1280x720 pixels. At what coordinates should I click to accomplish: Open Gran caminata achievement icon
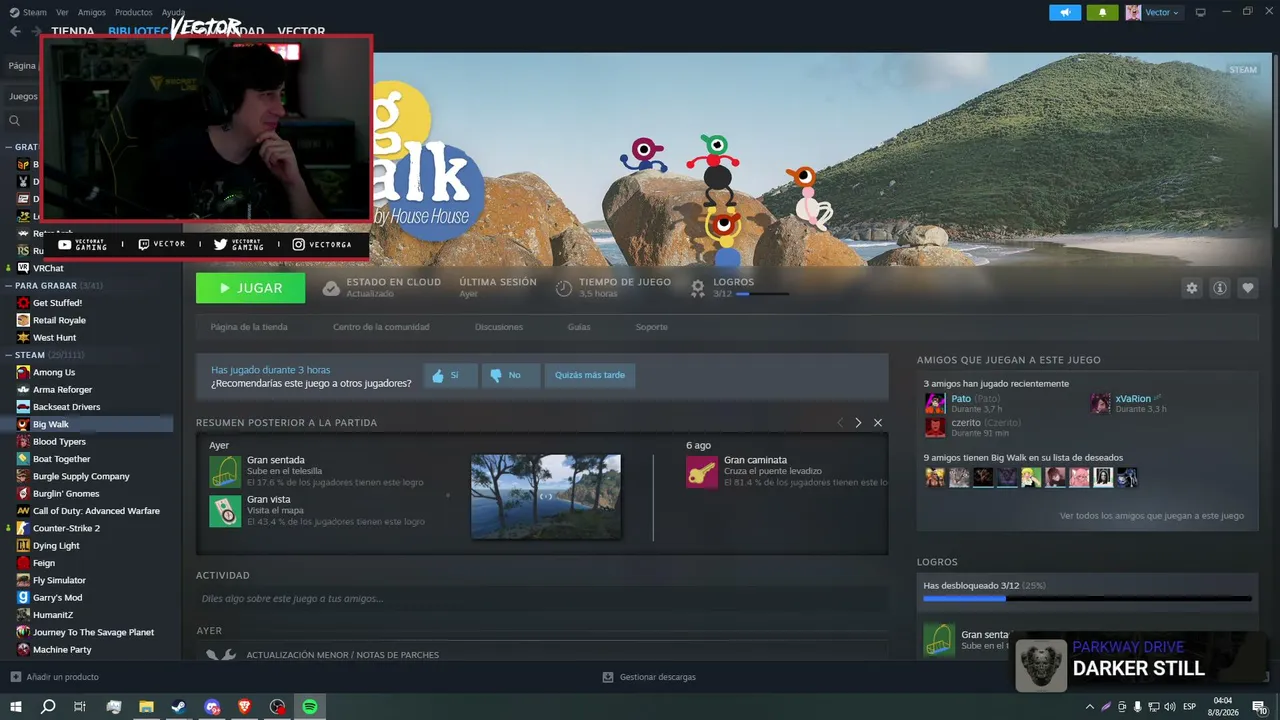coord(702,472)
